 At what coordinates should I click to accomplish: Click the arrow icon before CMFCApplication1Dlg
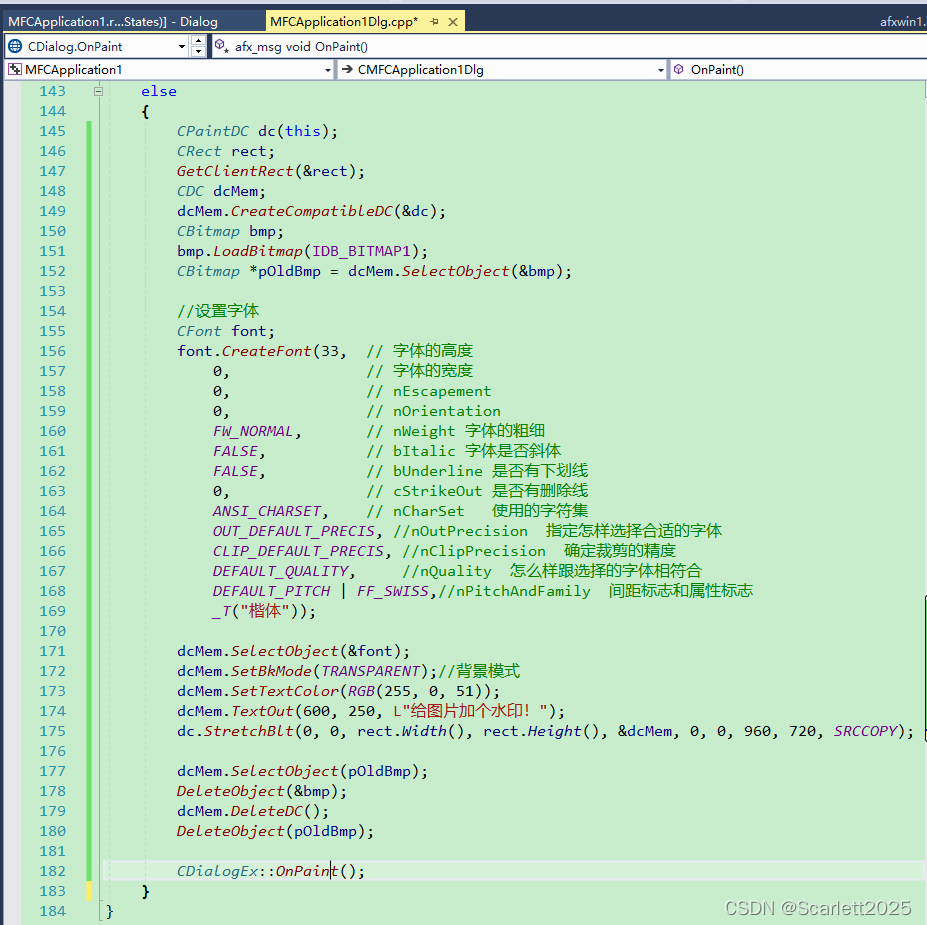click(x=348, y=69)
